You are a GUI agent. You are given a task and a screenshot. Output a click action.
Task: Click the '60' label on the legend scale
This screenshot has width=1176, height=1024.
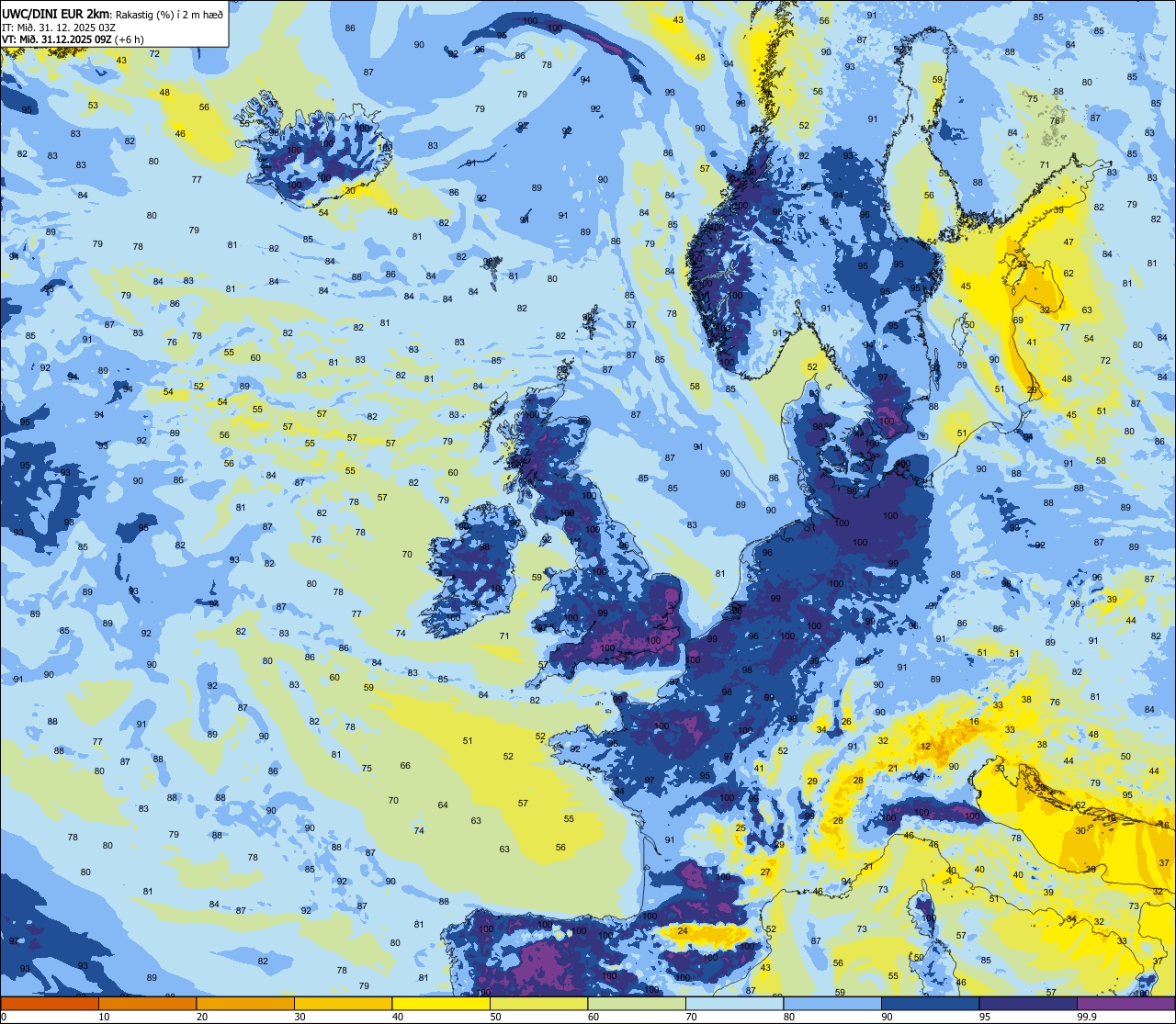594,1017
